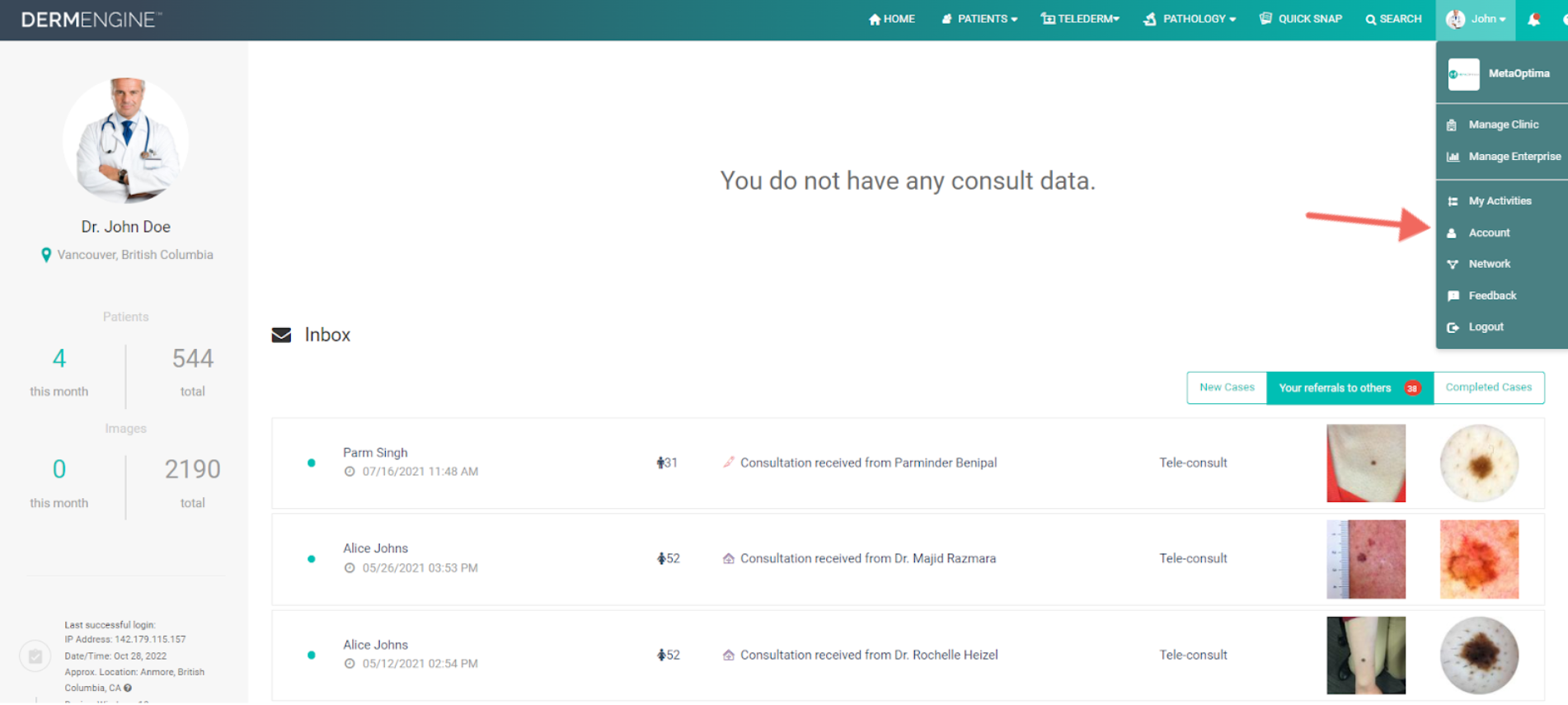Viewport: 1568px width, 705px height.
Task: Click the help icon after Columbia, CA
Action: [x=128, y=688]
